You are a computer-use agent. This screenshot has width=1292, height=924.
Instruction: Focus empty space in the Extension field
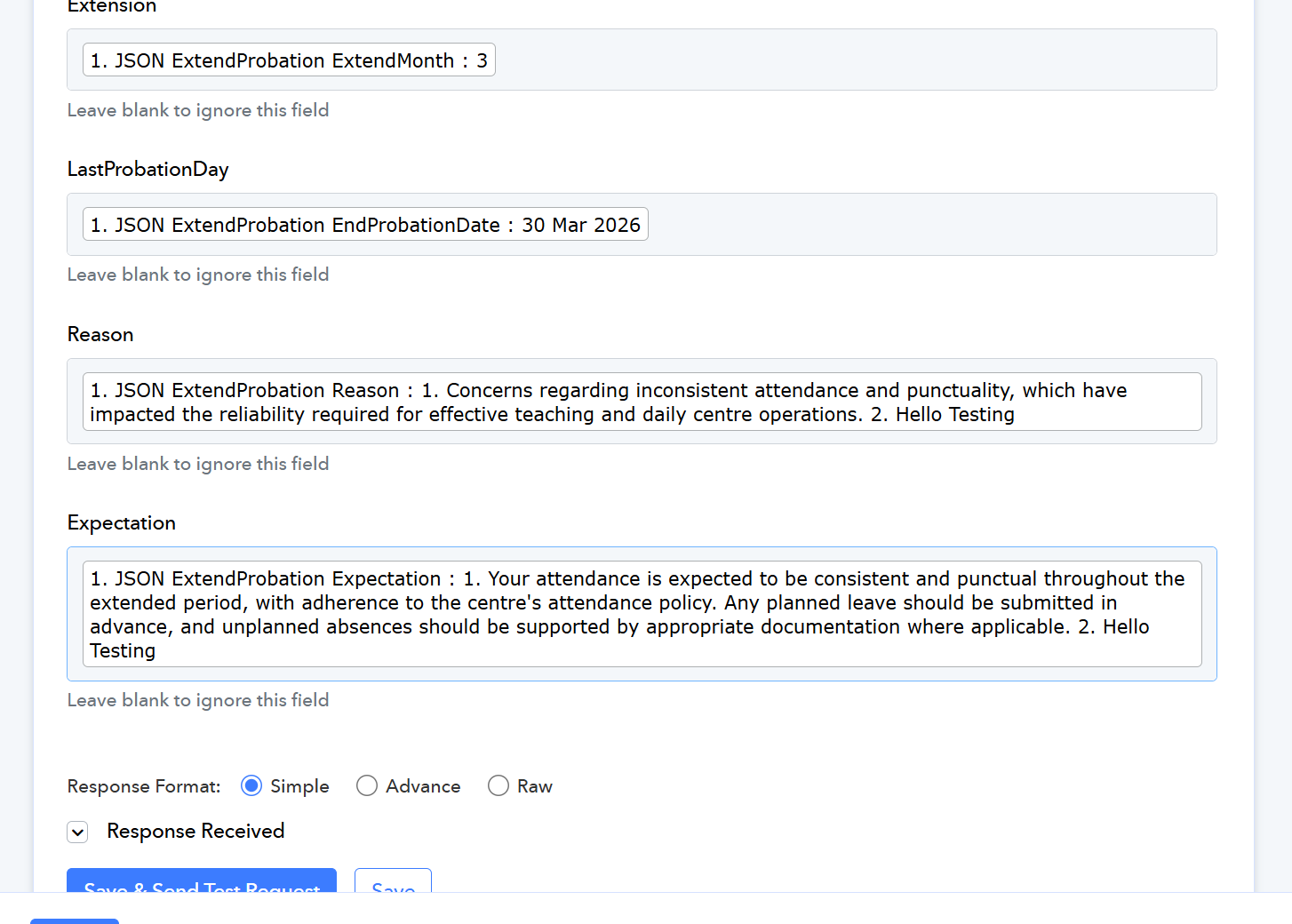(853, 60)
